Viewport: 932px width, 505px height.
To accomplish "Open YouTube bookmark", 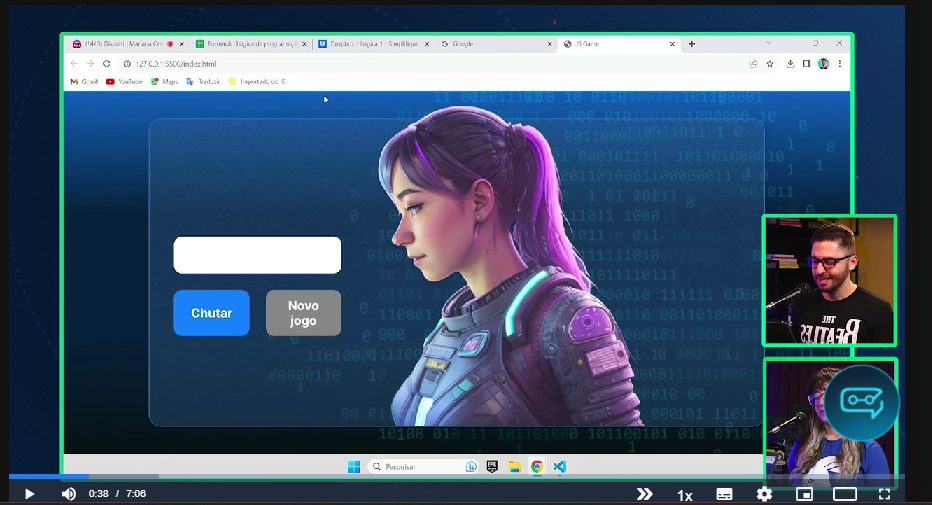I will point(124,81).
